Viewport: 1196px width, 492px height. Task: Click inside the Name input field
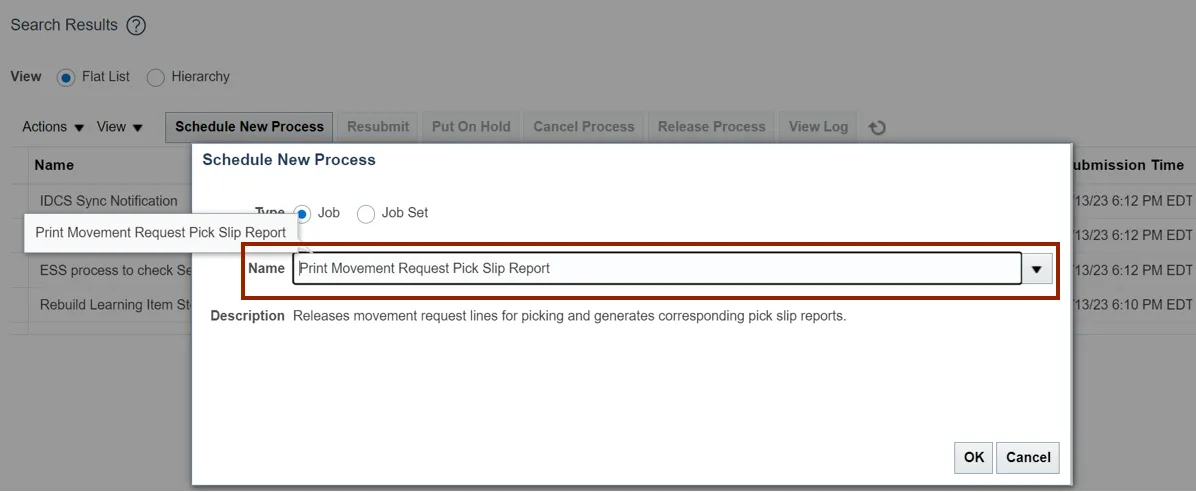tap(656, 269)
